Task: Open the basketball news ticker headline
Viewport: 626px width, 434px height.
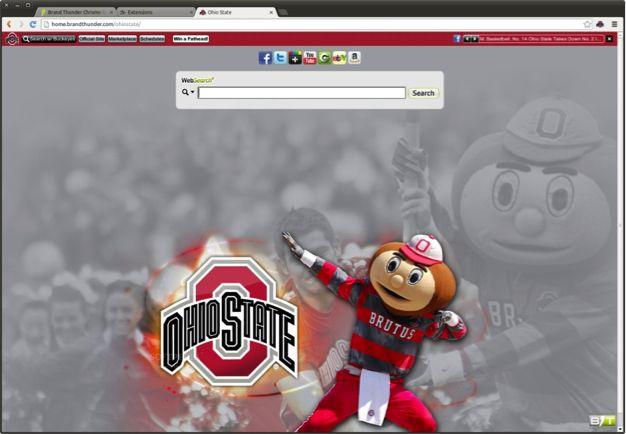Action: click(x=540, y=39)
